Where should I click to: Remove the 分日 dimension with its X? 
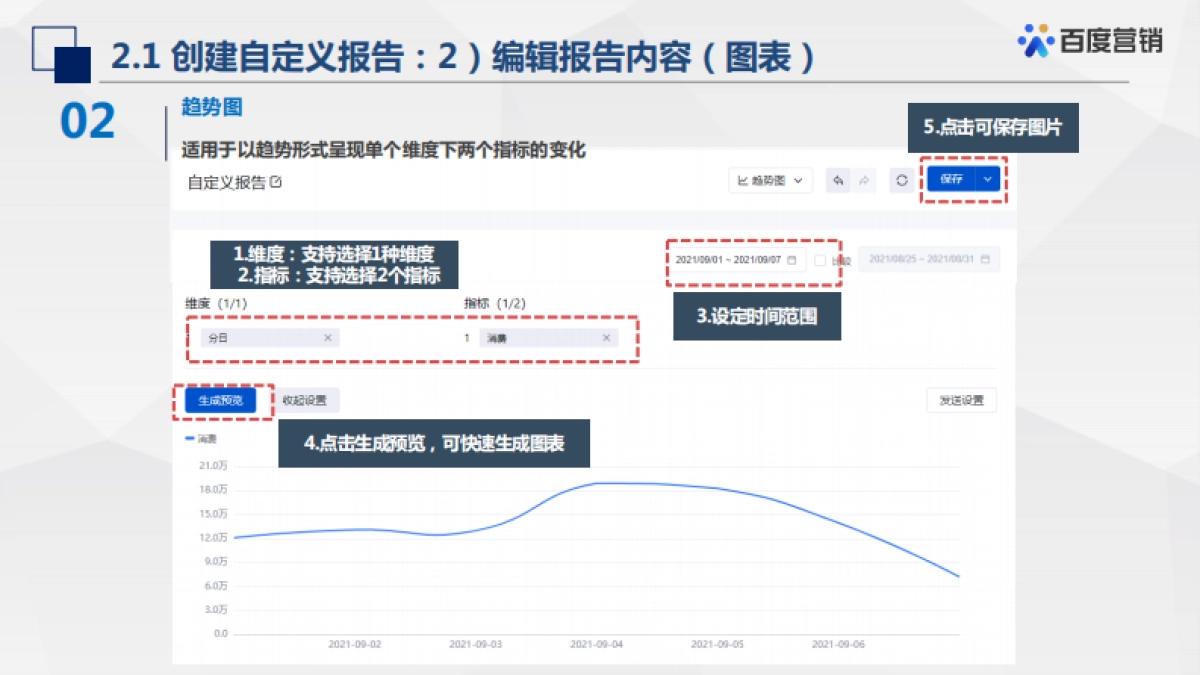[x=327, y=338]
